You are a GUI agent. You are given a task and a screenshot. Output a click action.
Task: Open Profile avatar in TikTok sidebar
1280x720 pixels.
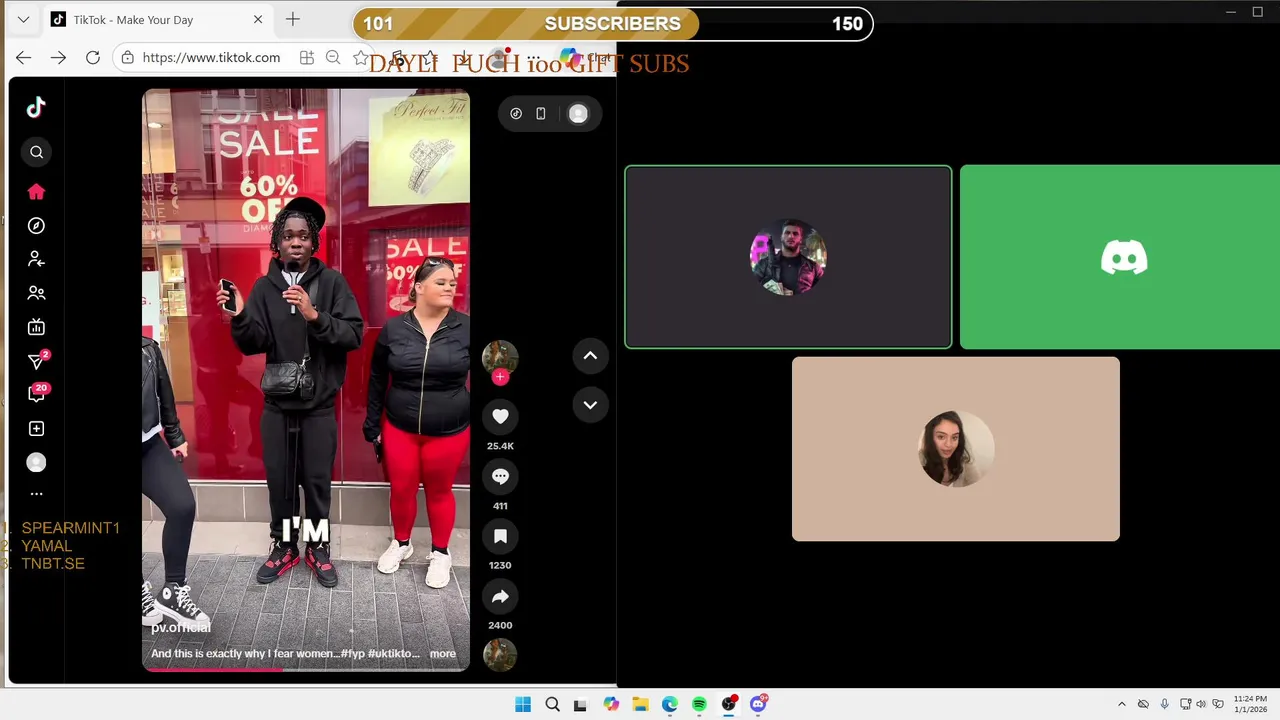pyautogui.click(x=36, y=462)
